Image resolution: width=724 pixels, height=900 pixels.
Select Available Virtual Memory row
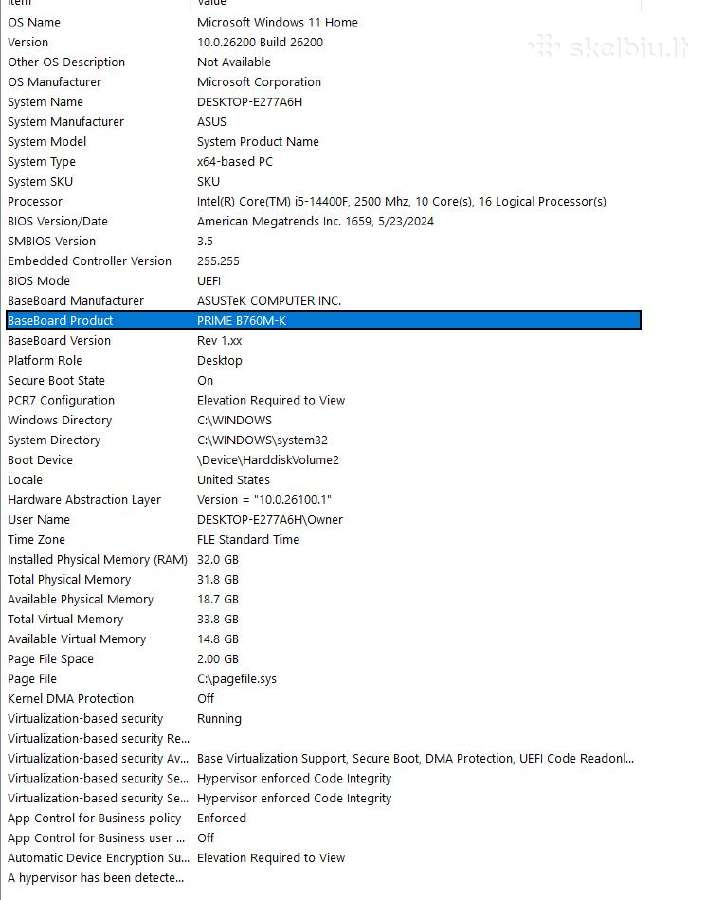[x=324, y=639]
